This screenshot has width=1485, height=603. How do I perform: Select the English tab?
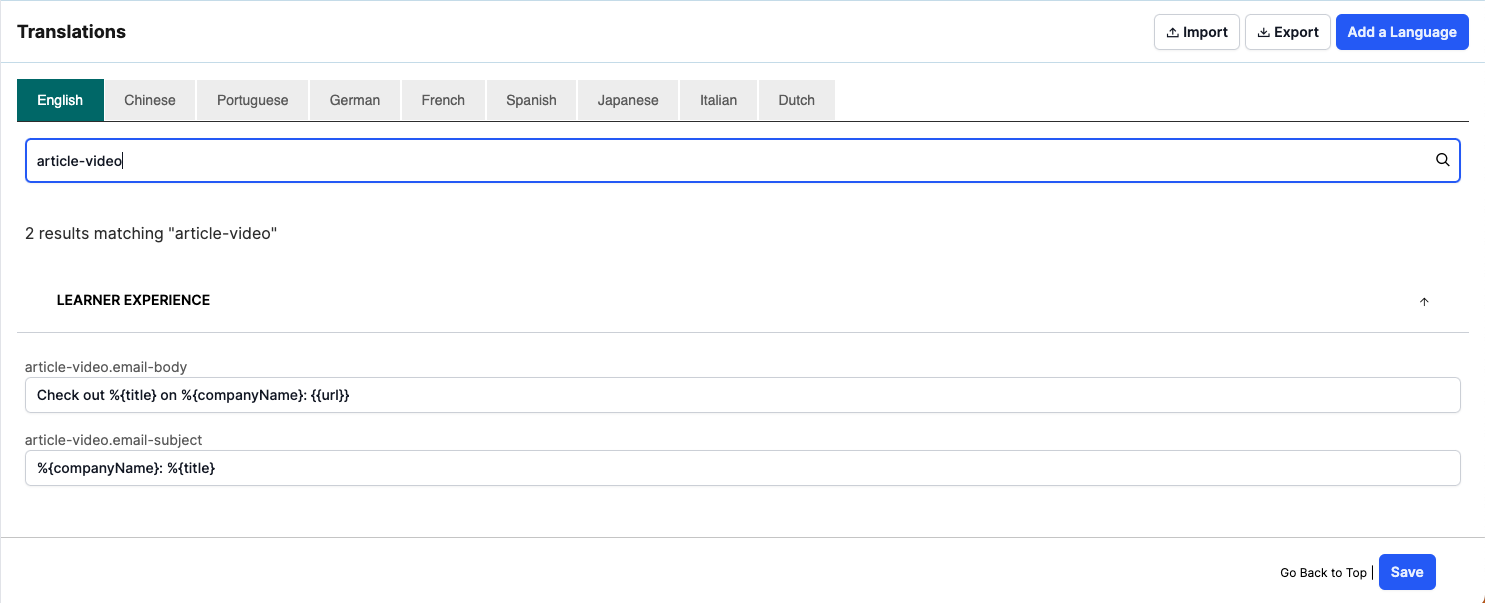pos(60,100)
